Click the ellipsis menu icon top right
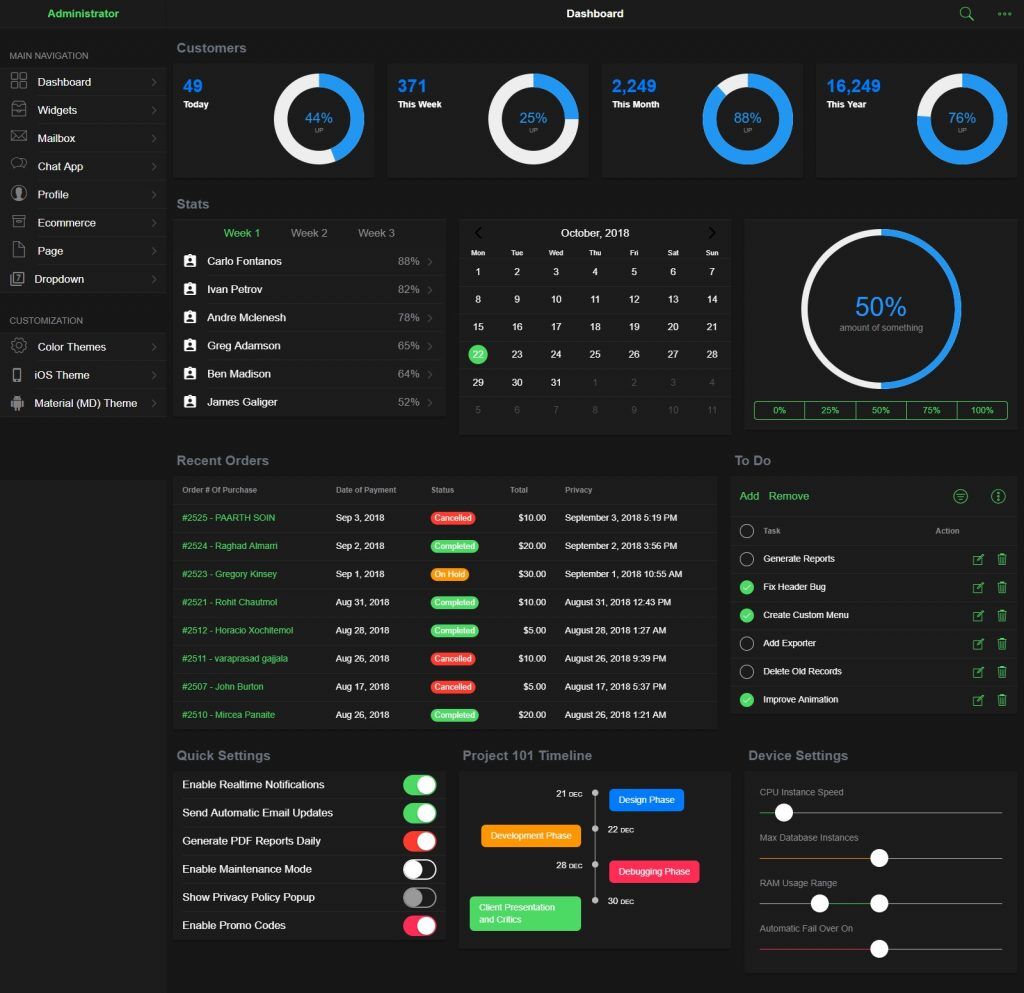Image resolution: width=1024 pixels, height=993 pixels. coord(1004,14)
